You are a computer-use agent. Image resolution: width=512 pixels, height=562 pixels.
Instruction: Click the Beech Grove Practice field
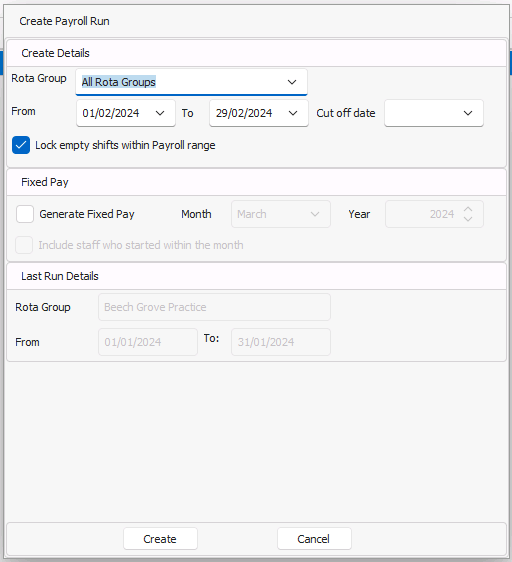click(214, 307)
